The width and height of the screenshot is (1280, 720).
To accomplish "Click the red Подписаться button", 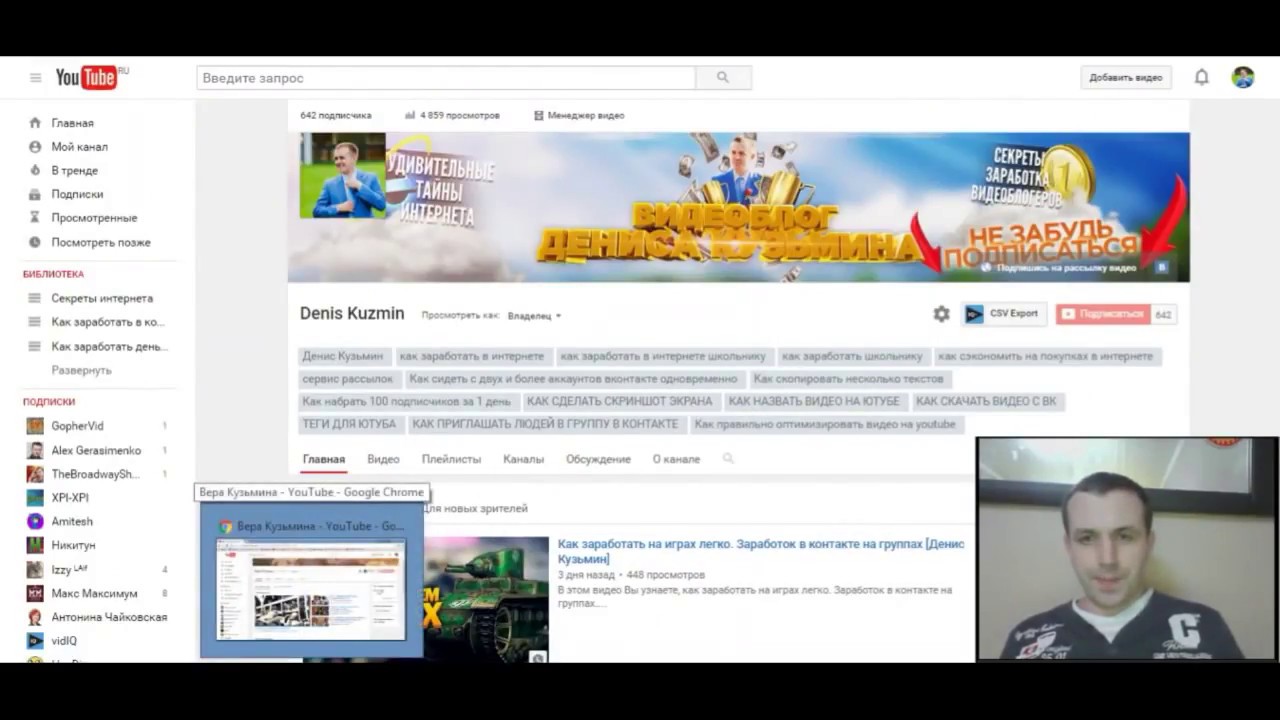I will 1103,314.
